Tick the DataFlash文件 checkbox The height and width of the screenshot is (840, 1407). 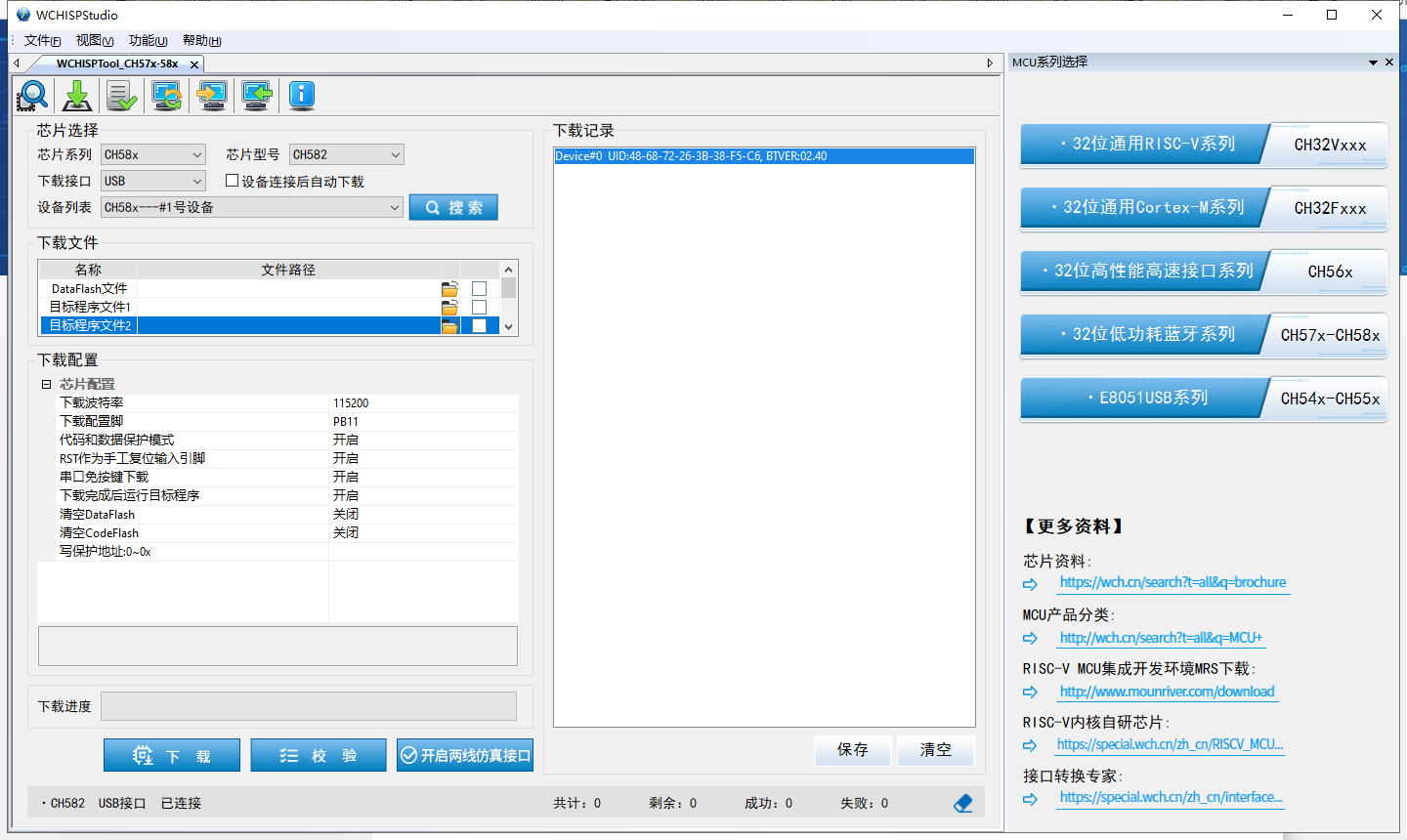(x=479, y=289)
